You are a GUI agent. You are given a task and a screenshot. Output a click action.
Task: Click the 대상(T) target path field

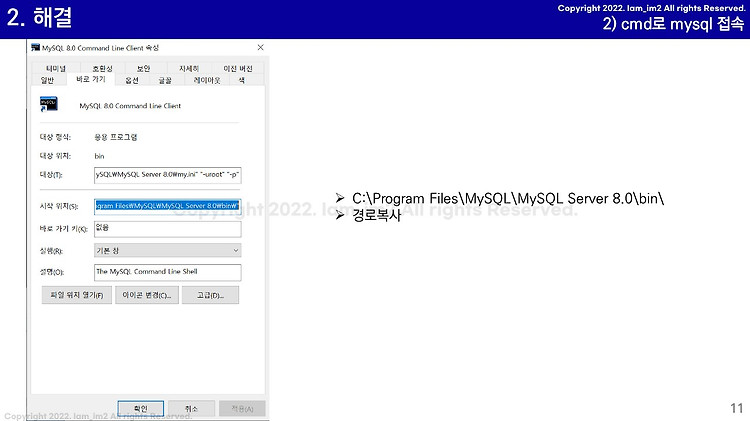click(x=167, y=175)
